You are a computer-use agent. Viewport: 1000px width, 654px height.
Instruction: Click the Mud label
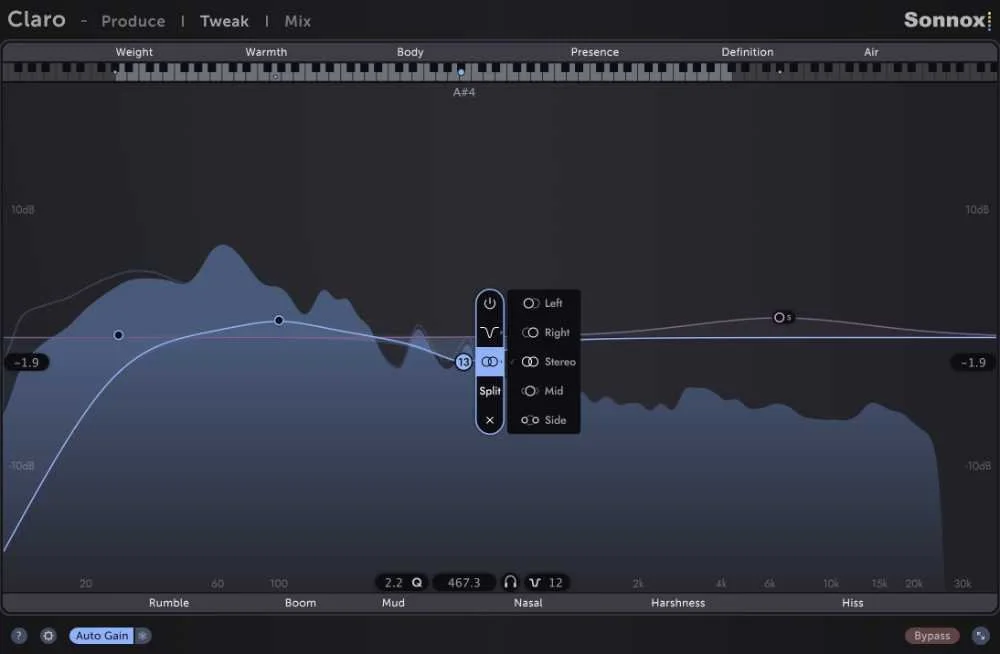[x=393, y=603]
